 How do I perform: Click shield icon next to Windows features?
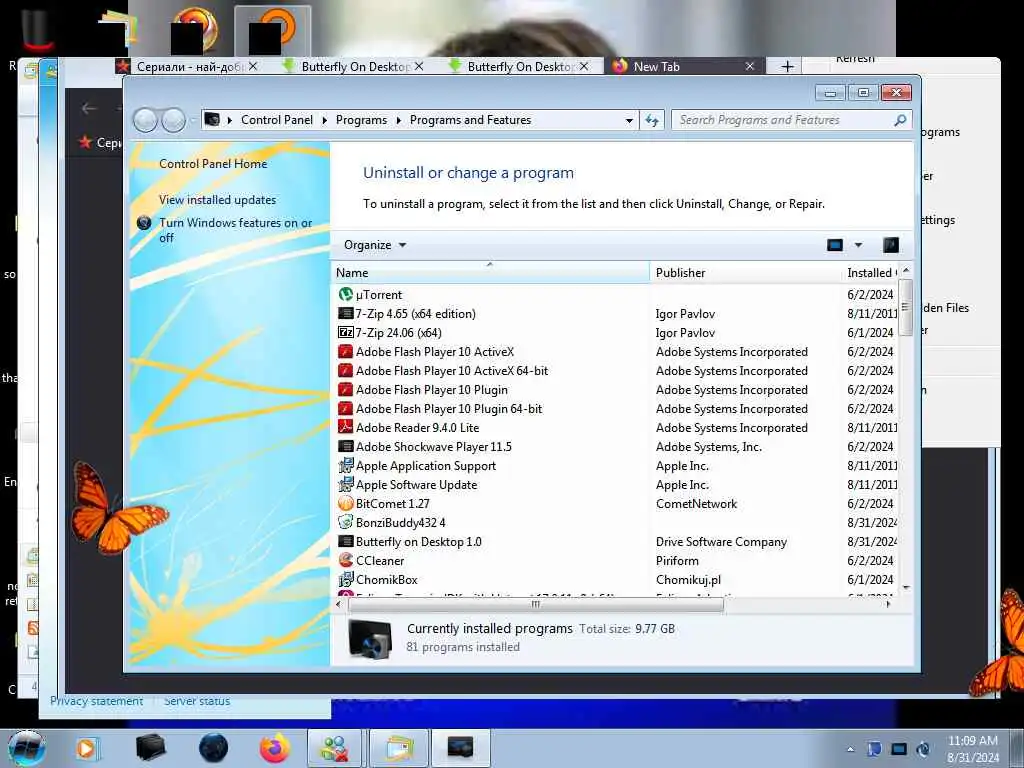(x=144, y=223)
